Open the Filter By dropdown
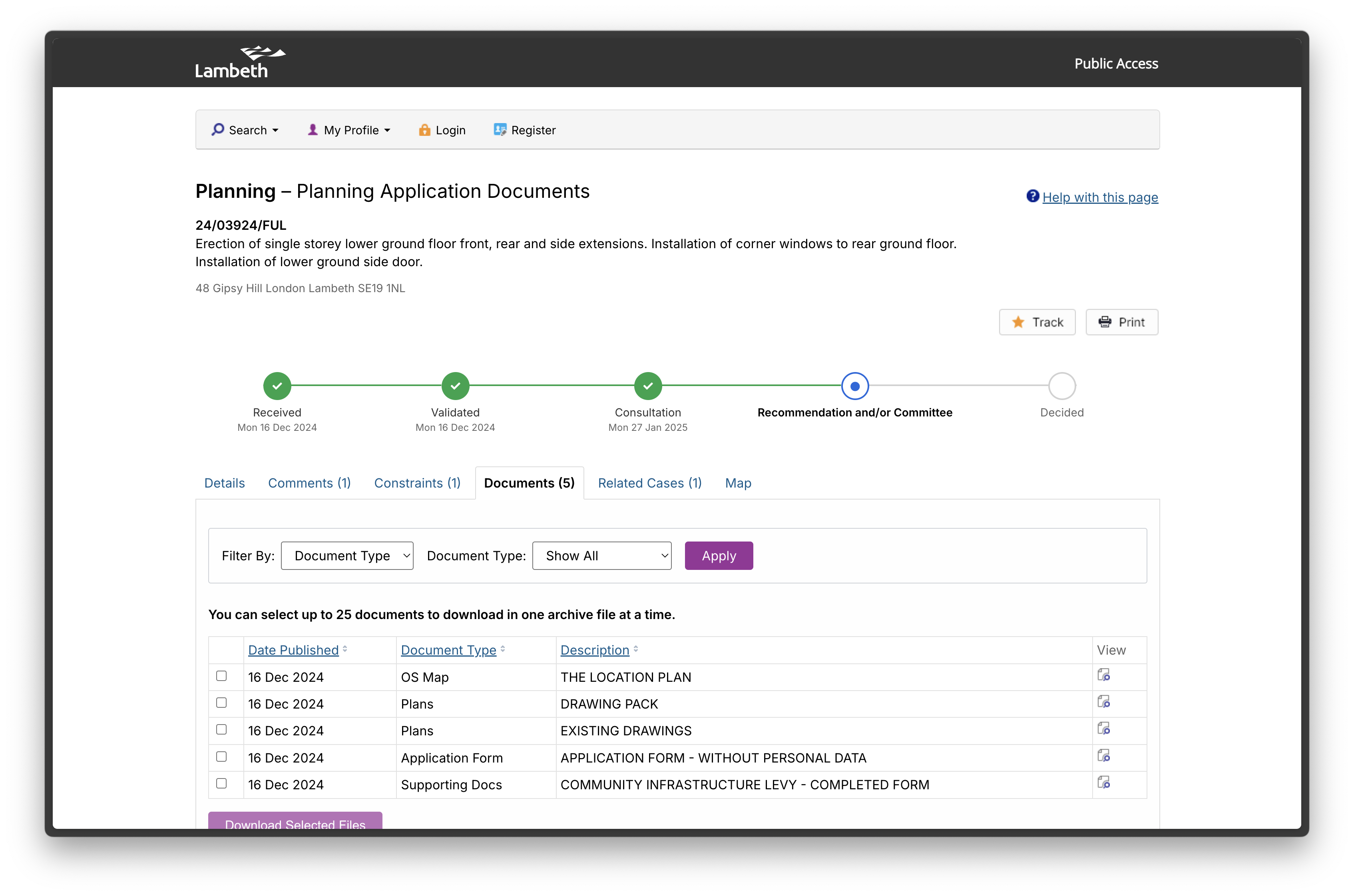This screenshot has height=896, width=1354. (347, 556)
